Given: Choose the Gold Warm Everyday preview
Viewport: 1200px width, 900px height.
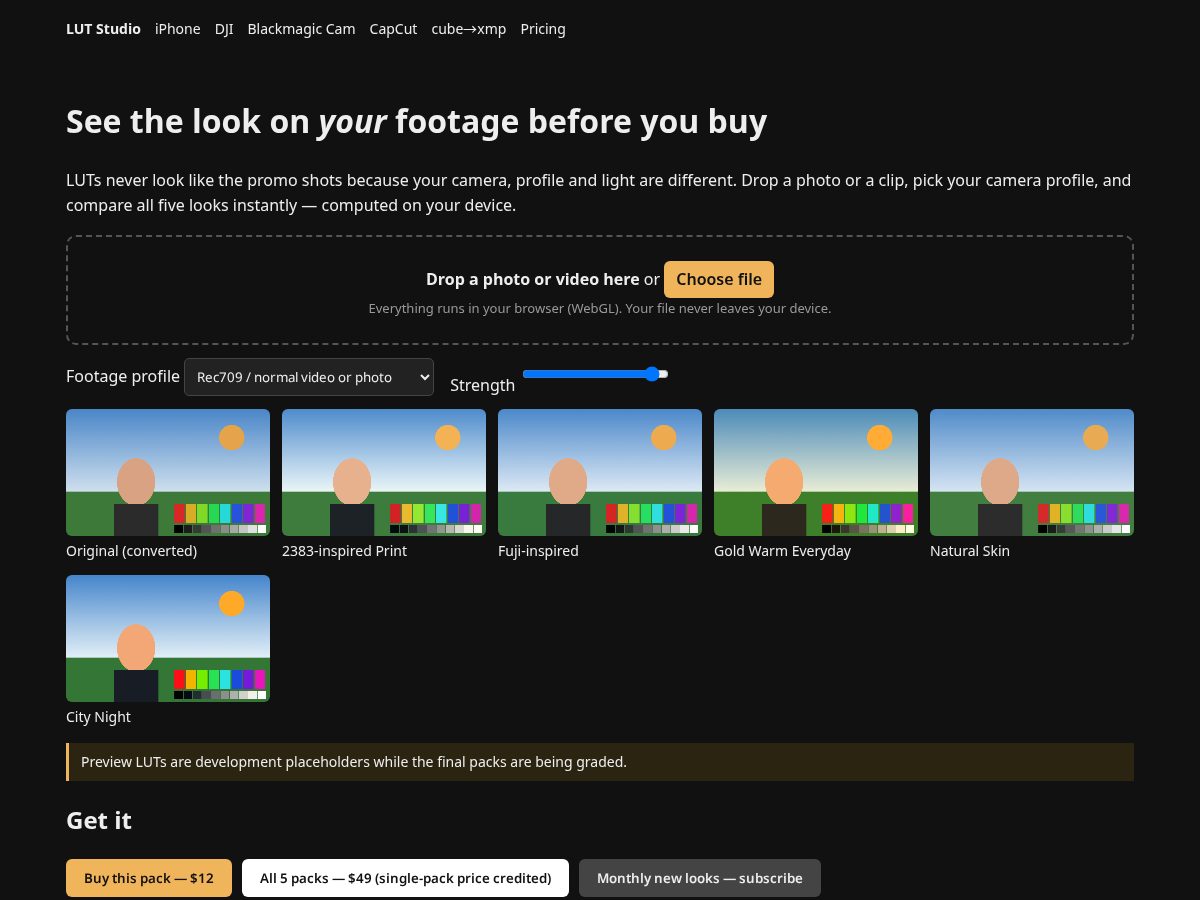Looking at the screenshot, I should coord(816,472).
